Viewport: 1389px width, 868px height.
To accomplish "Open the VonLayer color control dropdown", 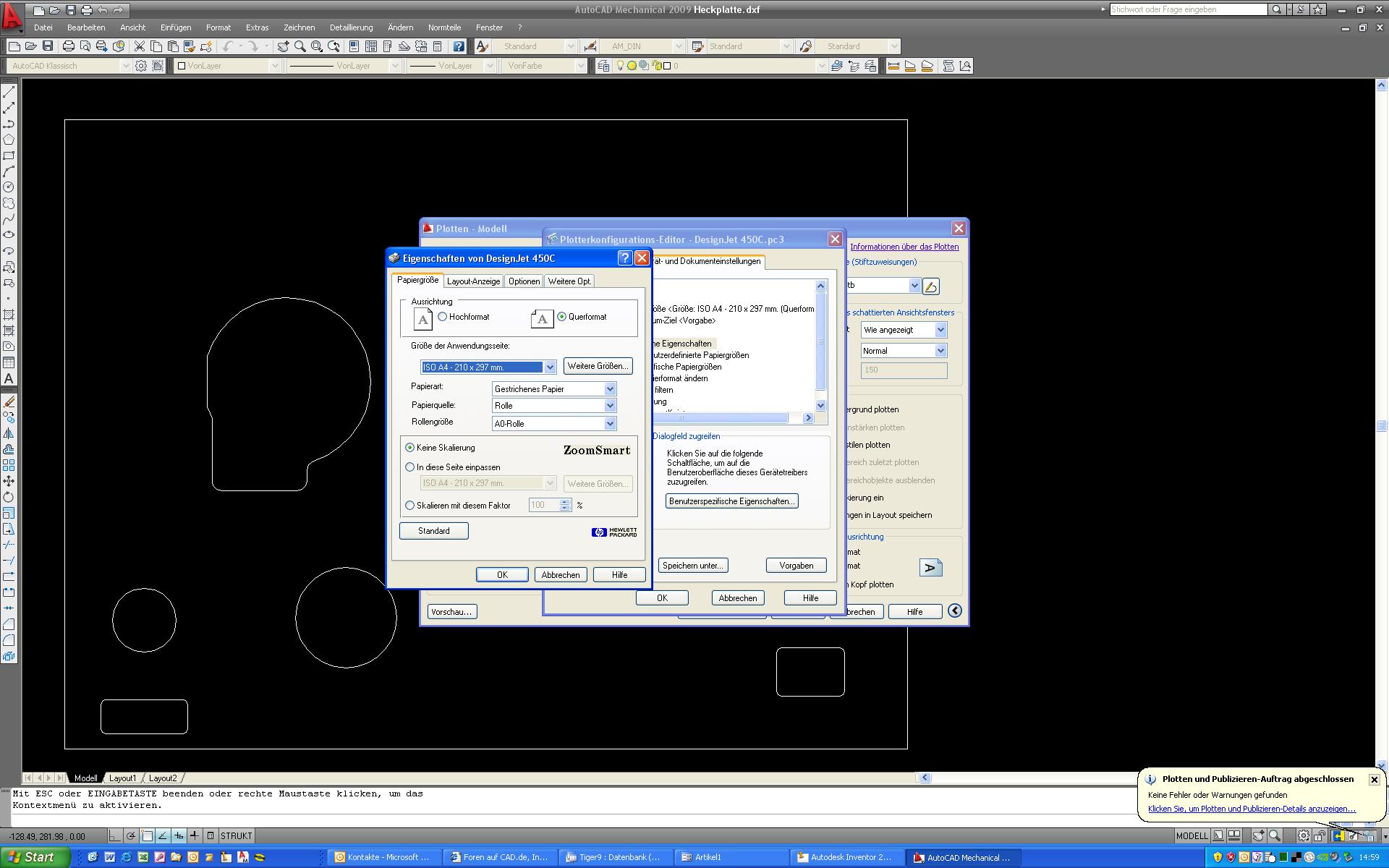I will (x=227, y=66).
